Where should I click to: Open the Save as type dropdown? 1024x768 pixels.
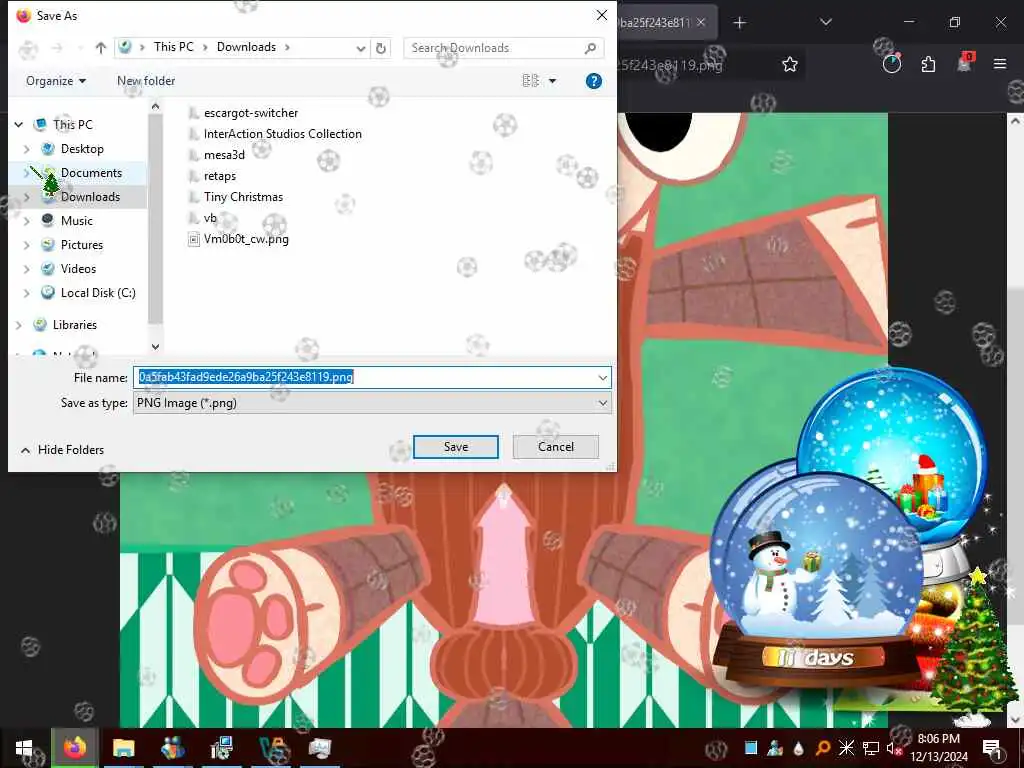click(x=602, y=403)
